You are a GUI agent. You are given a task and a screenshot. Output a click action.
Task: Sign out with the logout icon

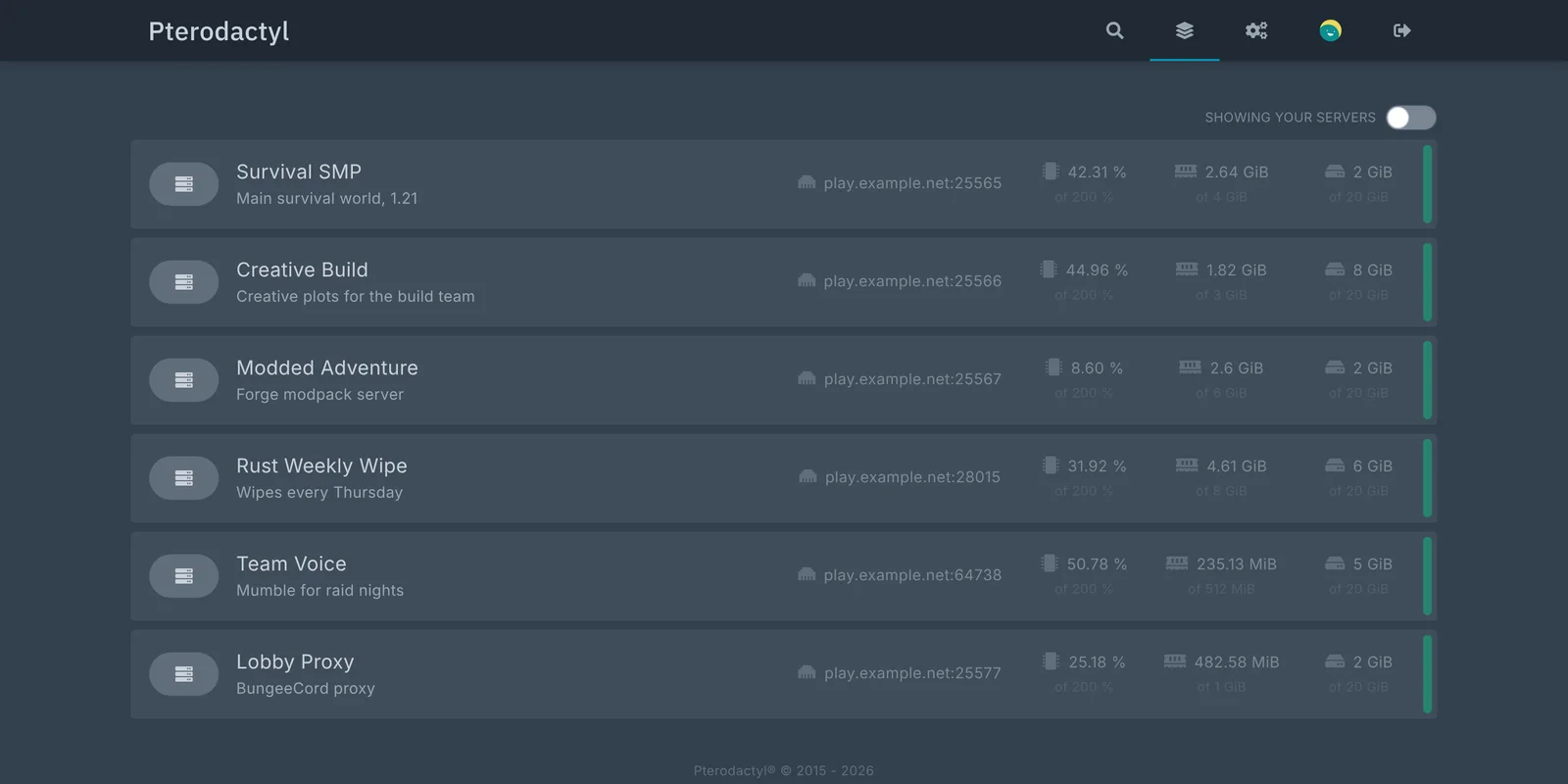pos(1402,30)
